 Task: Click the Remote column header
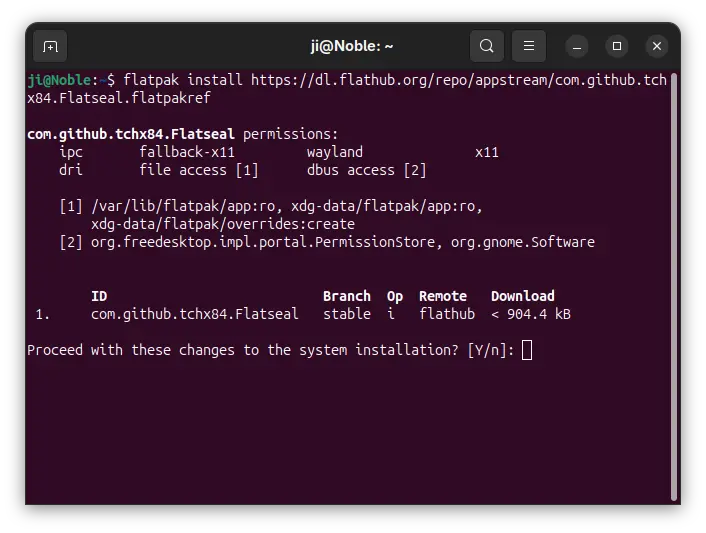(x=443, y=296)
